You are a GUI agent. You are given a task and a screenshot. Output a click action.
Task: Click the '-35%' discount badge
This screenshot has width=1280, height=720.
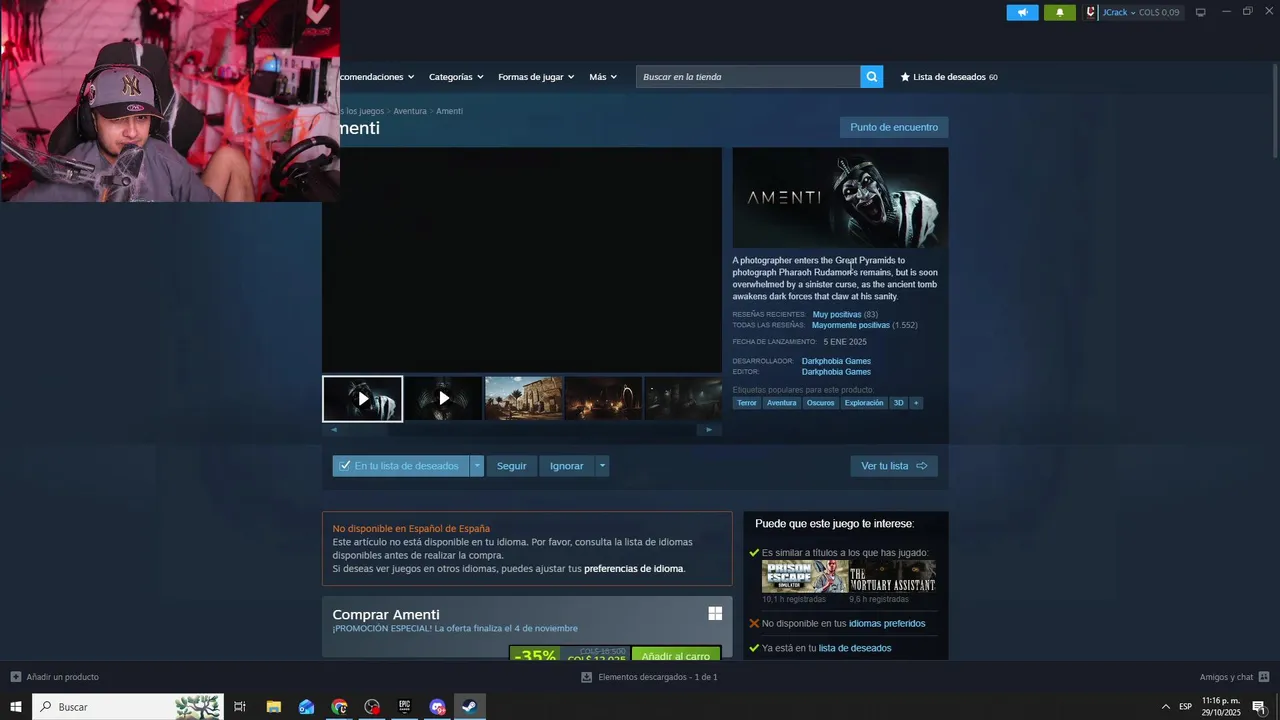(535, 655)
